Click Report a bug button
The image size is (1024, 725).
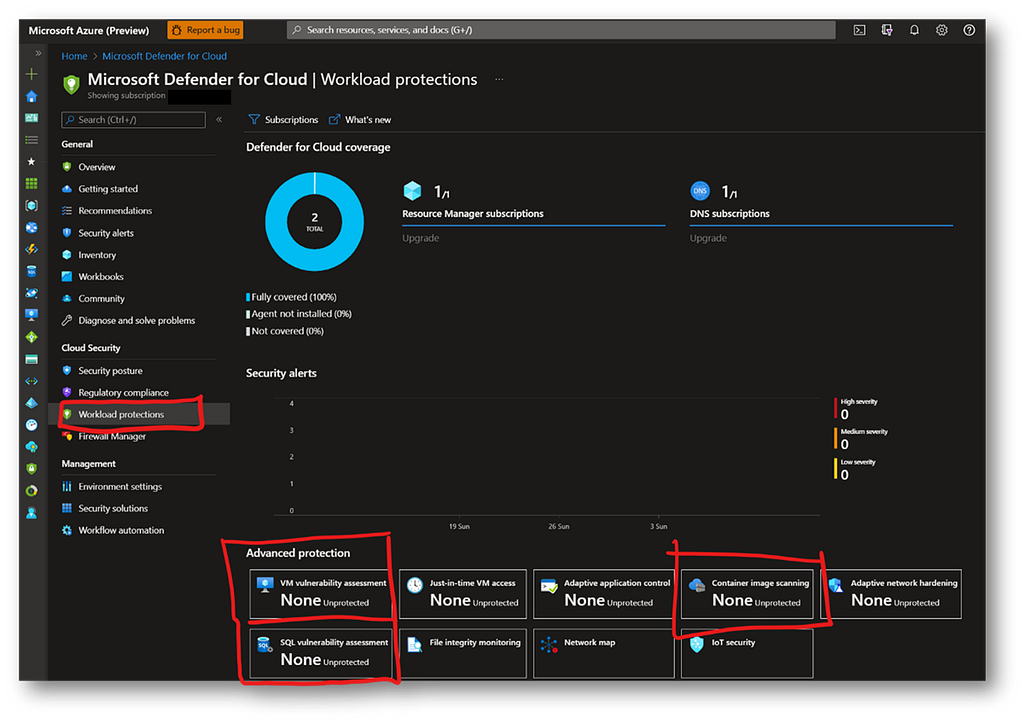[x=206, y=30]
